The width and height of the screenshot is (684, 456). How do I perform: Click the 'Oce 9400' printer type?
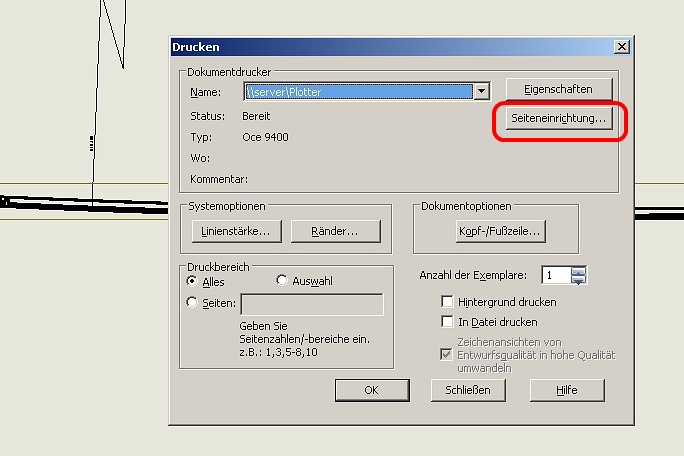pyautogui.click(x=265, y=137)
